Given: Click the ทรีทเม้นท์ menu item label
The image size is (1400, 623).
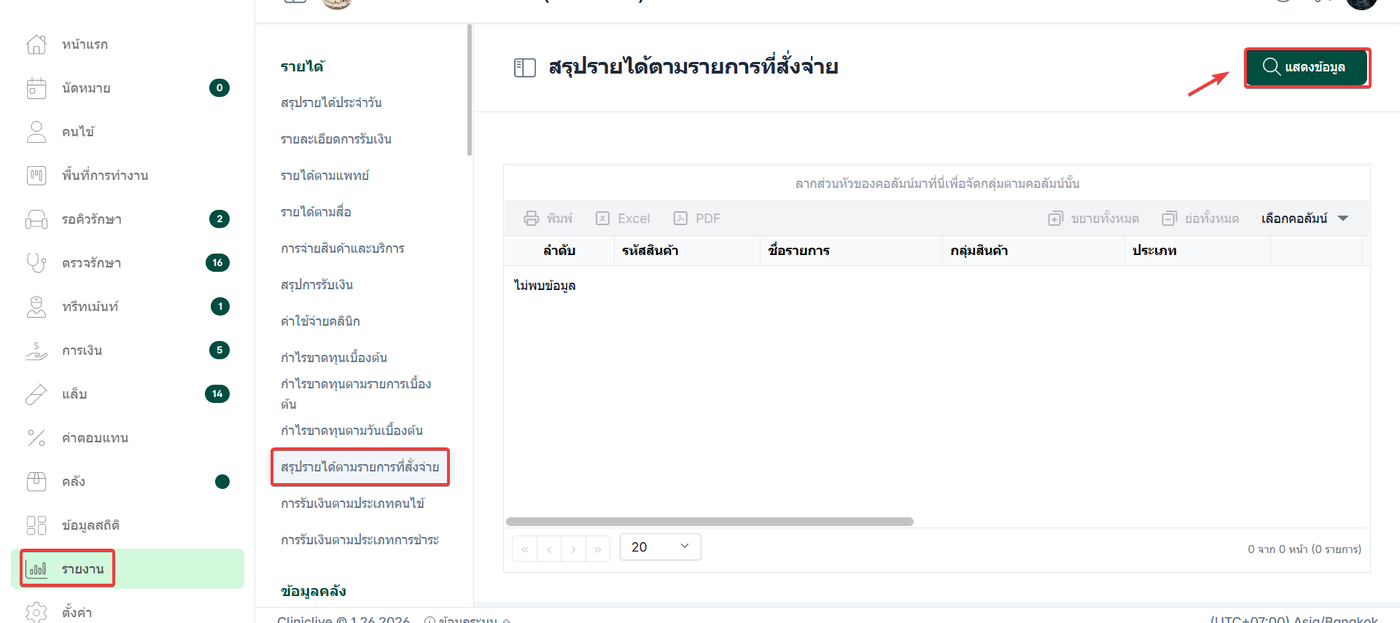Looking at the screenshot, I should click(x=90, y=306).
